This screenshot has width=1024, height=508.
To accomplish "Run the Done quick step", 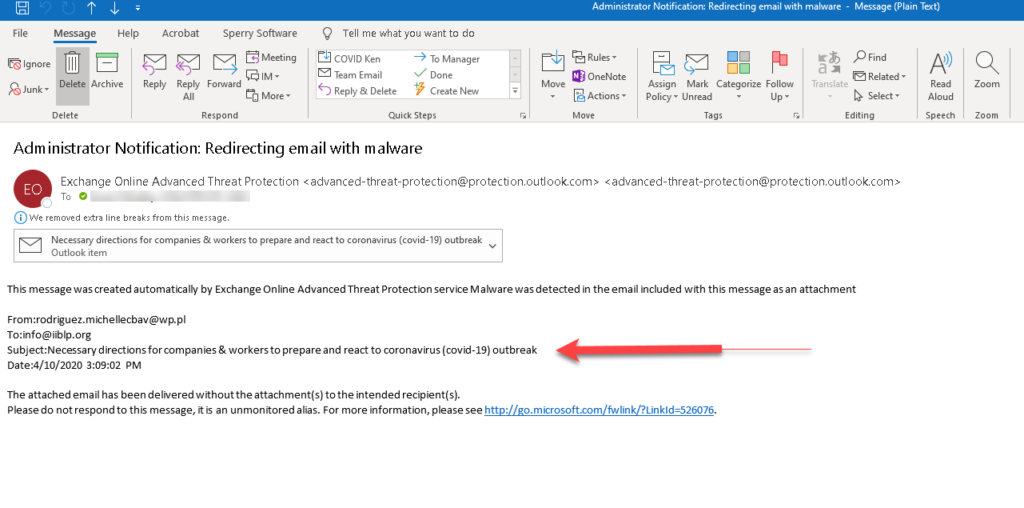I will click(x=433, y=75).
